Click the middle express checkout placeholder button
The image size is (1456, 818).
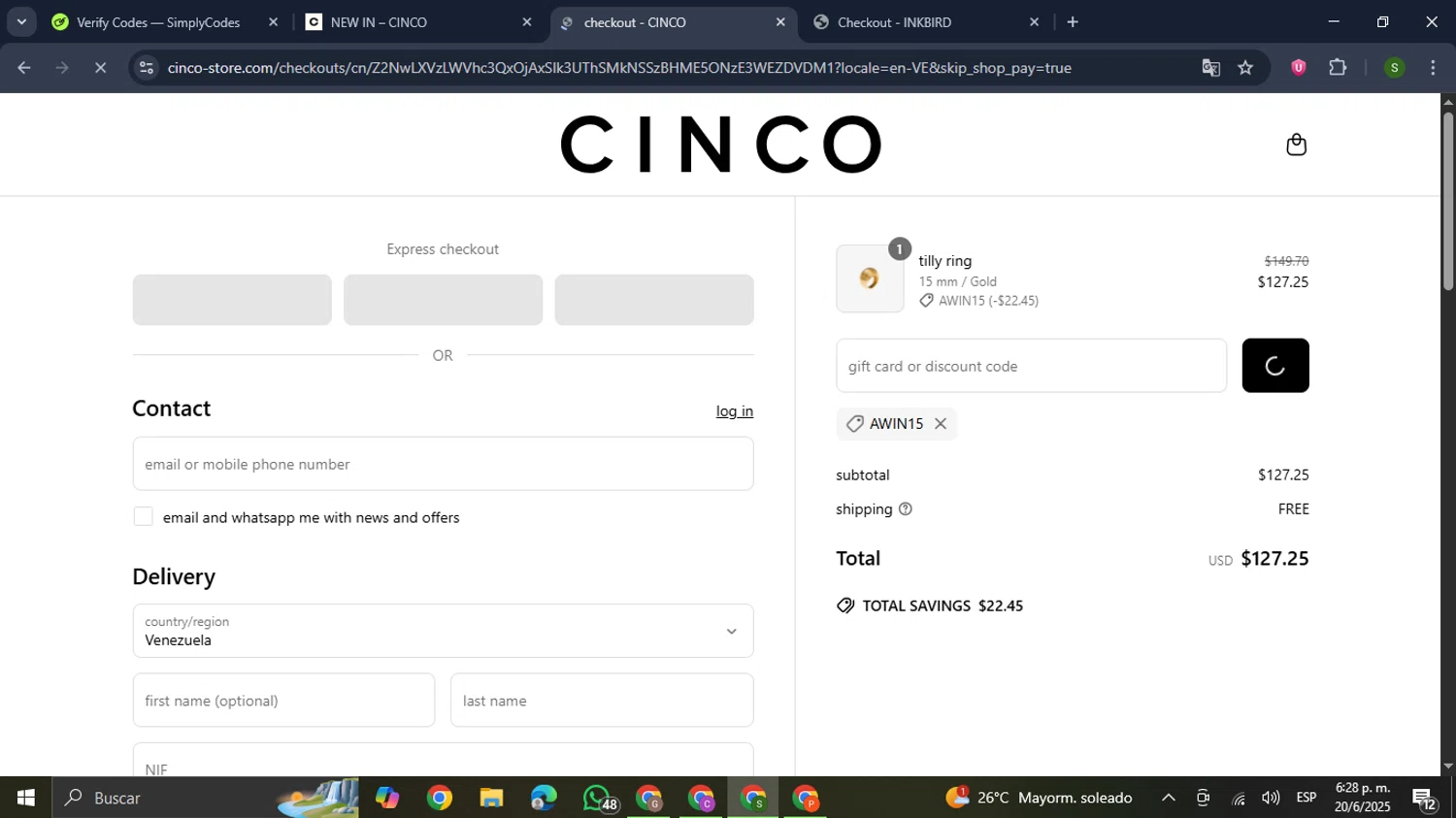click(443, 300)
